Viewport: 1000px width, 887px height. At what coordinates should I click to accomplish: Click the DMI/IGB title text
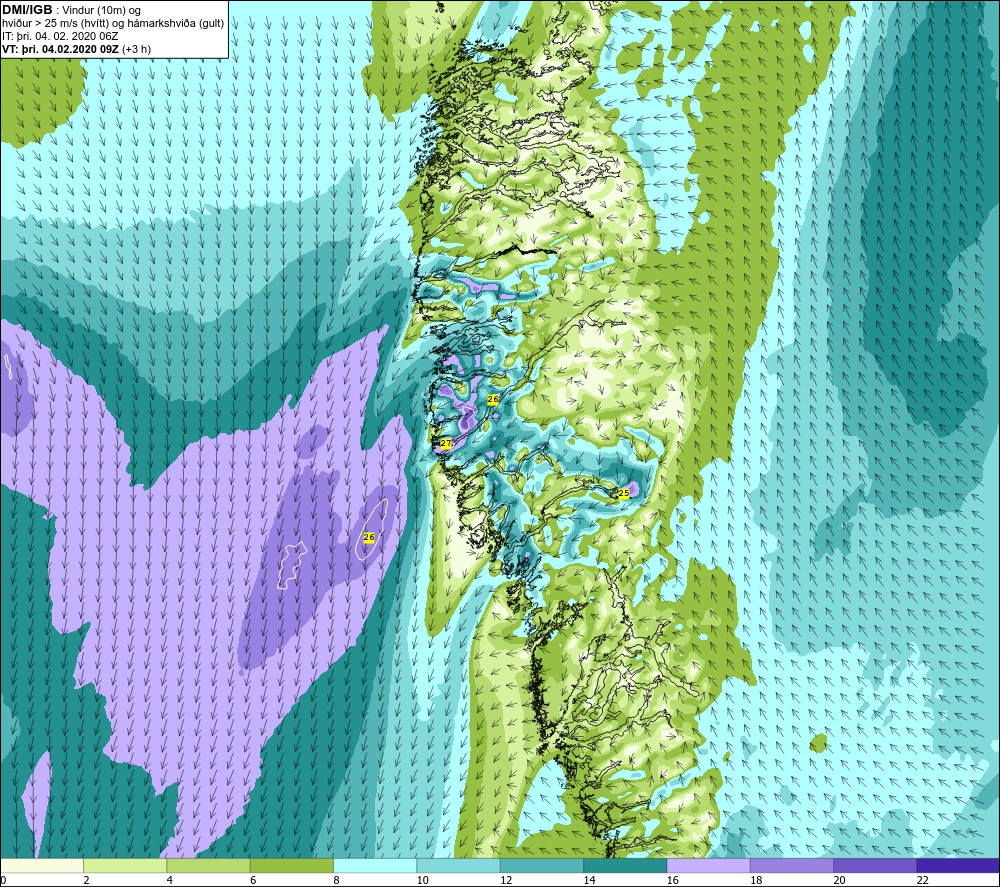click(27, 10)
